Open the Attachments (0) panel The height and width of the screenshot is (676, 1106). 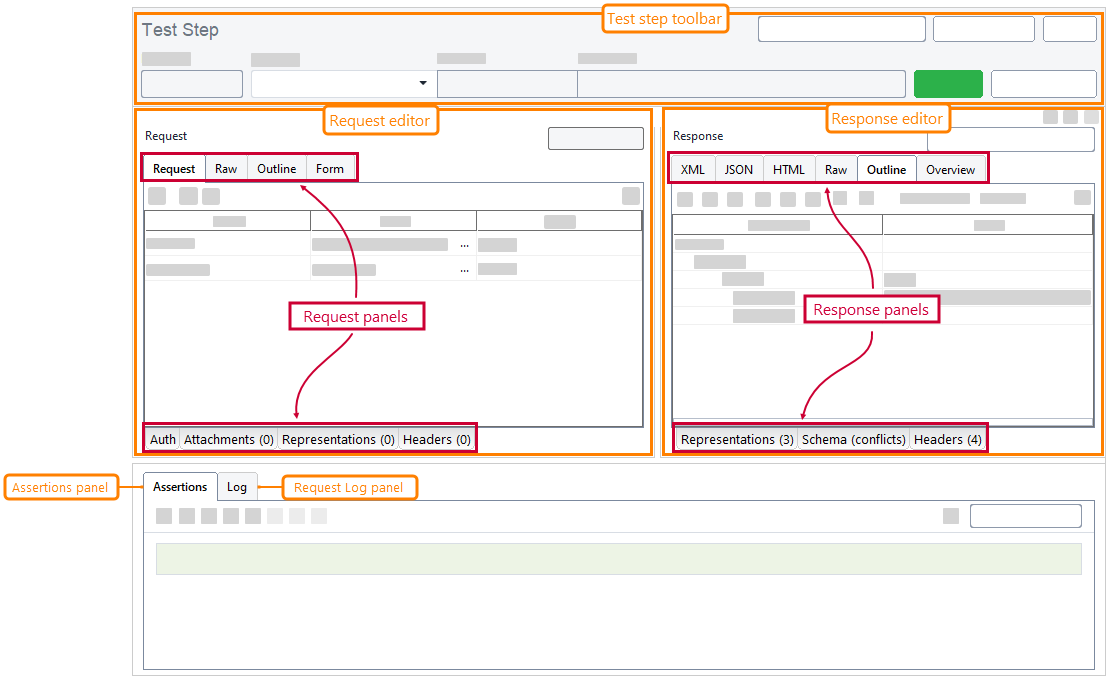coord(229,438)
